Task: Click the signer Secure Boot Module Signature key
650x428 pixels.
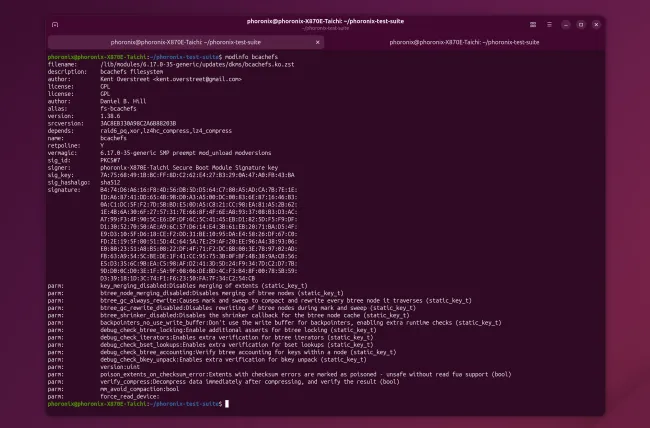Action: pos(189,168)
